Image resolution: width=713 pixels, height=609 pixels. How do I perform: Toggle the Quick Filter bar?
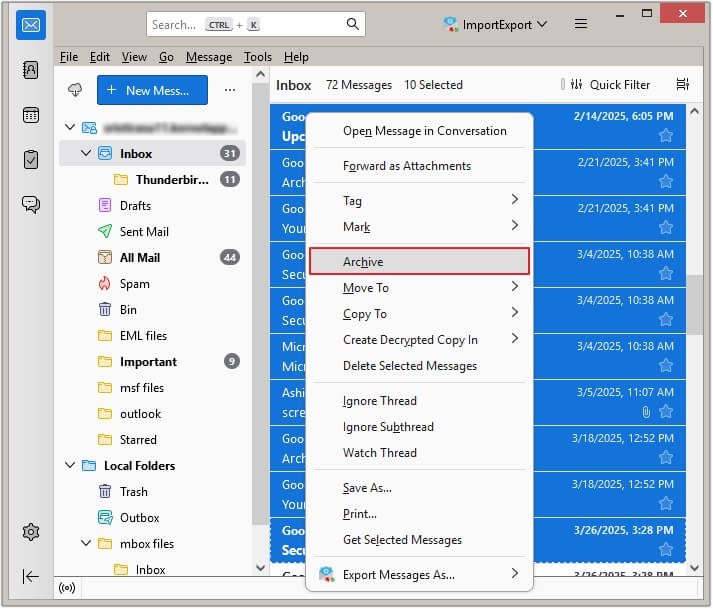609,85
